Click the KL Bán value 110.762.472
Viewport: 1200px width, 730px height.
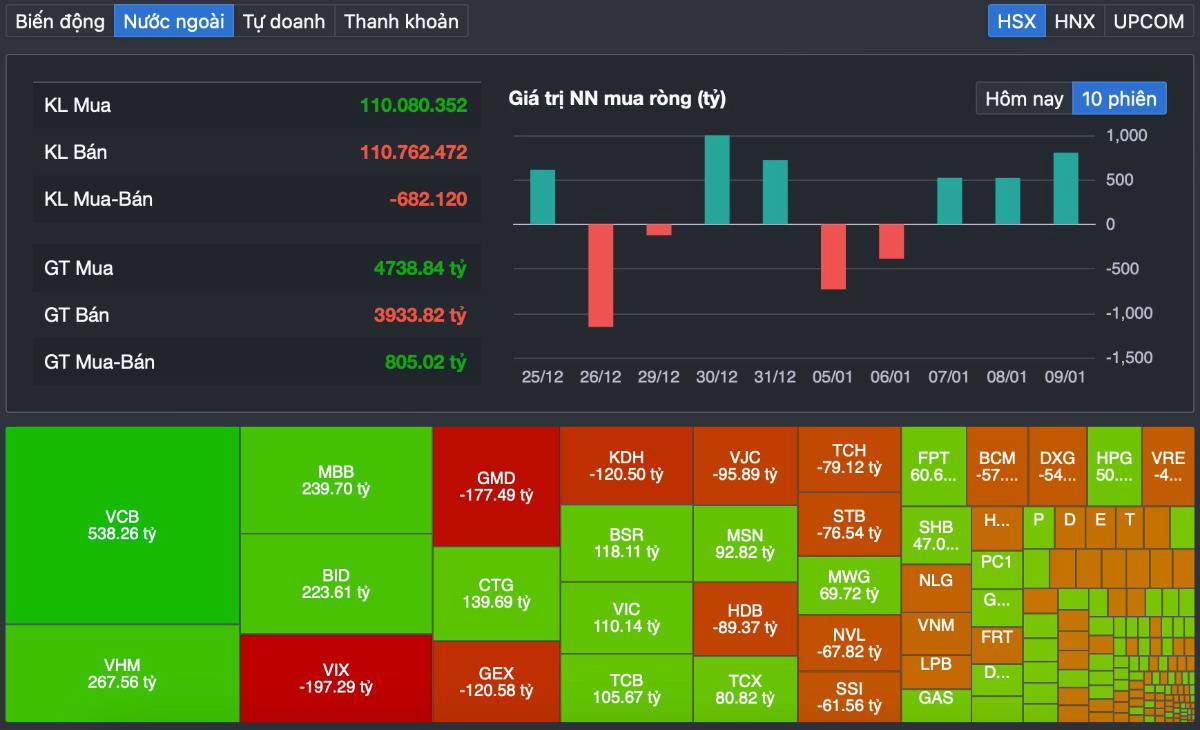point(413,152)
